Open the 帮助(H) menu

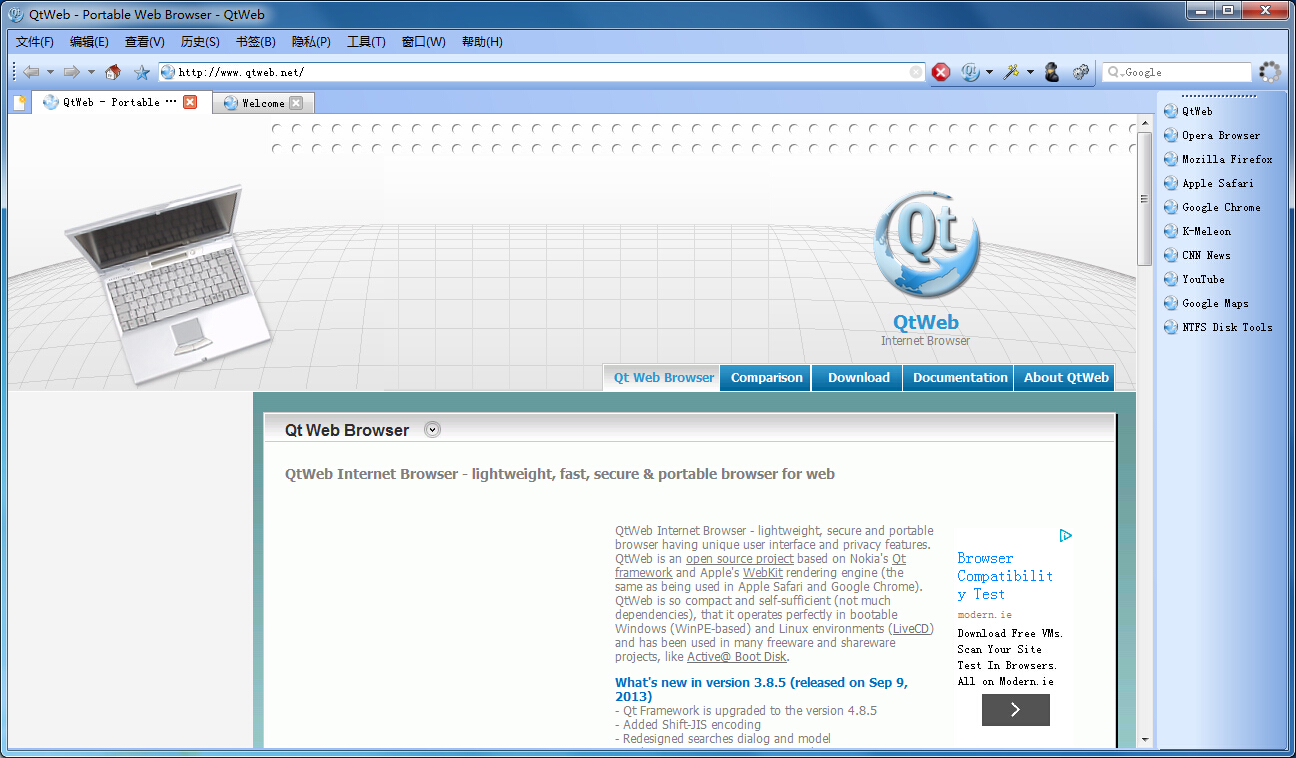click(x=482, y=42)
